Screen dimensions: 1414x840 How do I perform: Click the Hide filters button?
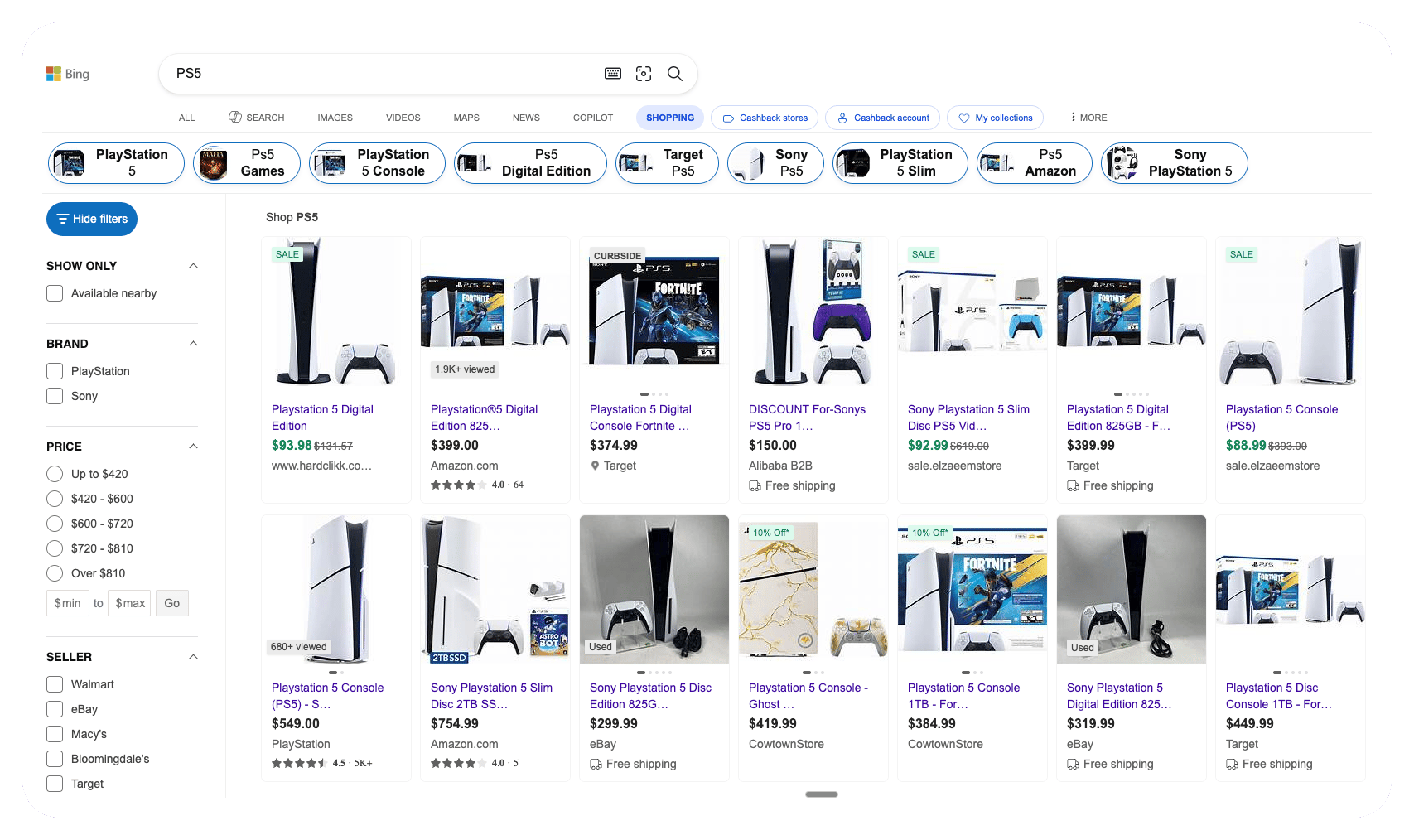92,219
